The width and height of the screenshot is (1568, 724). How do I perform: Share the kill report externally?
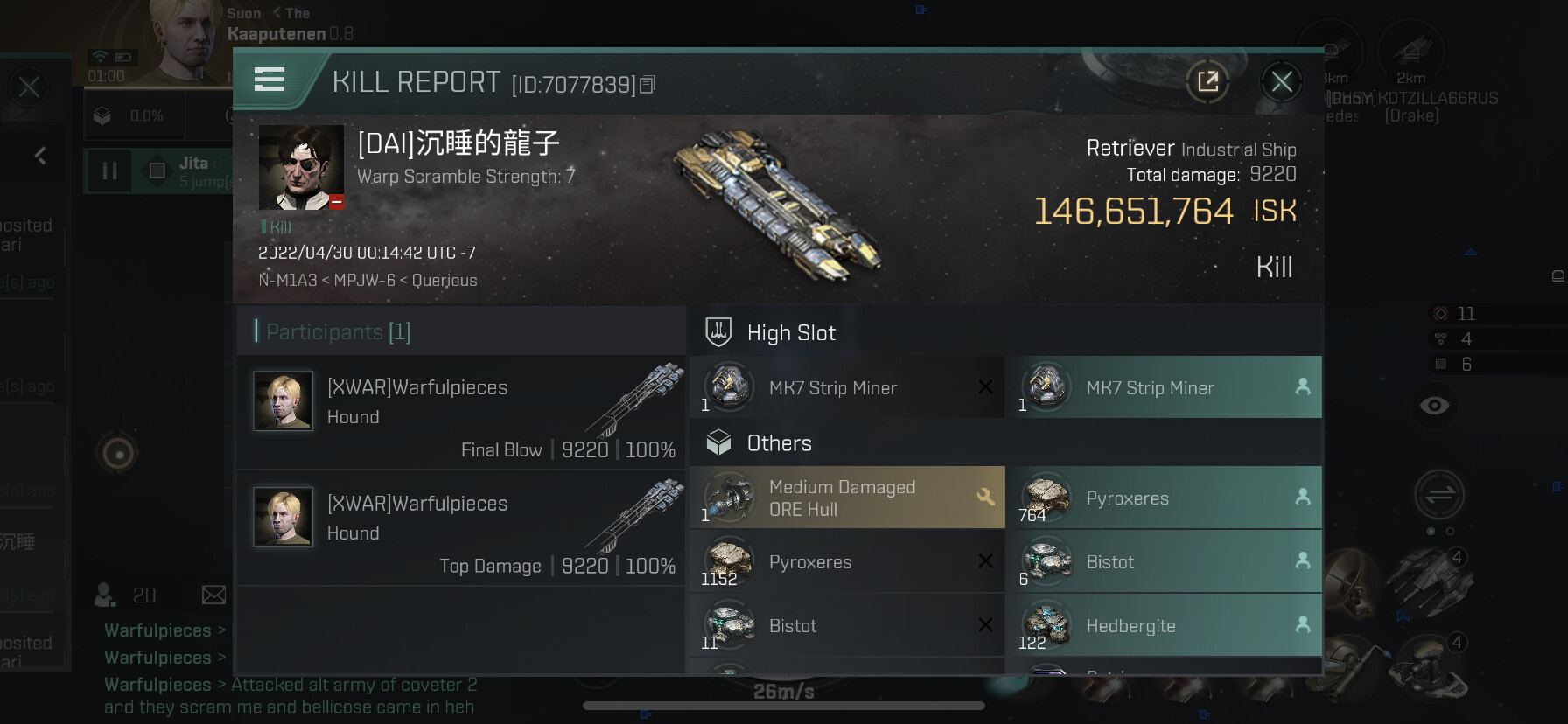click(1207, 82)
